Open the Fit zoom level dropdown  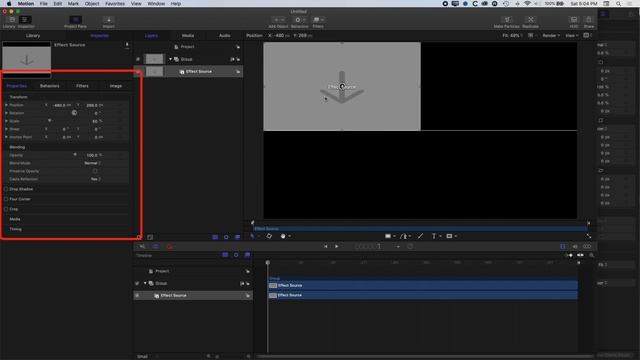(512, 36)
